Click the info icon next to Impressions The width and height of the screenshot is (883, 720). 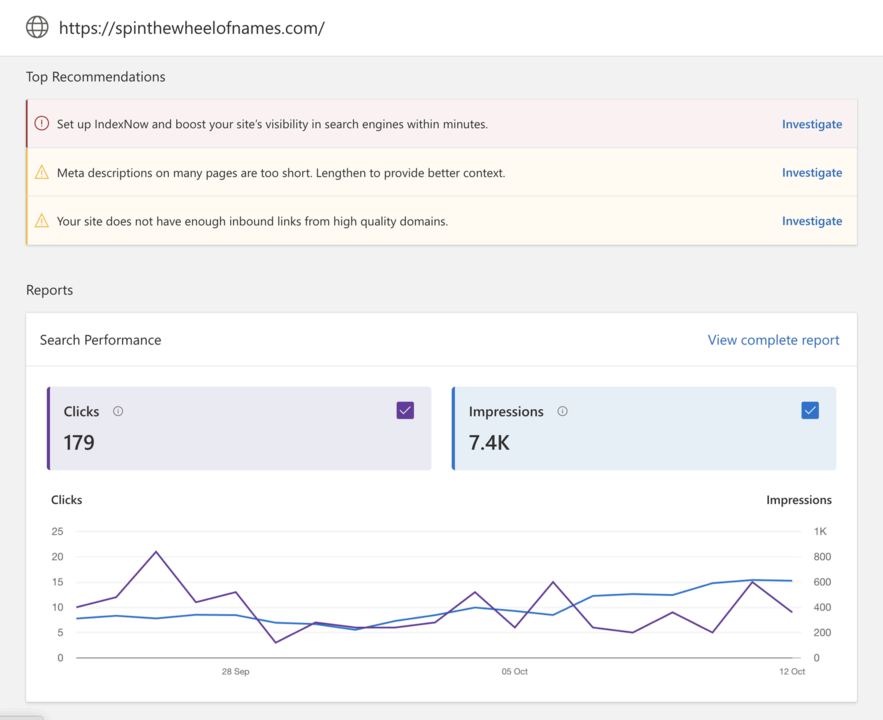click(562, 411)
